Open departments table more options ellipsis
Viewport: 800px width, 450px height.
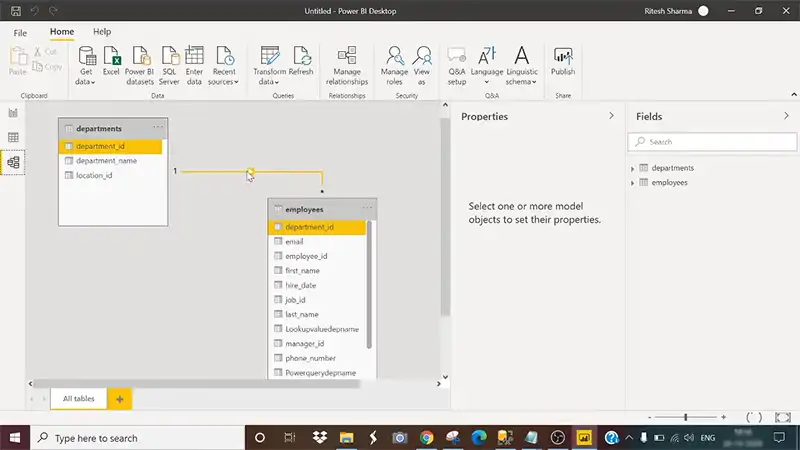point(158,127)
